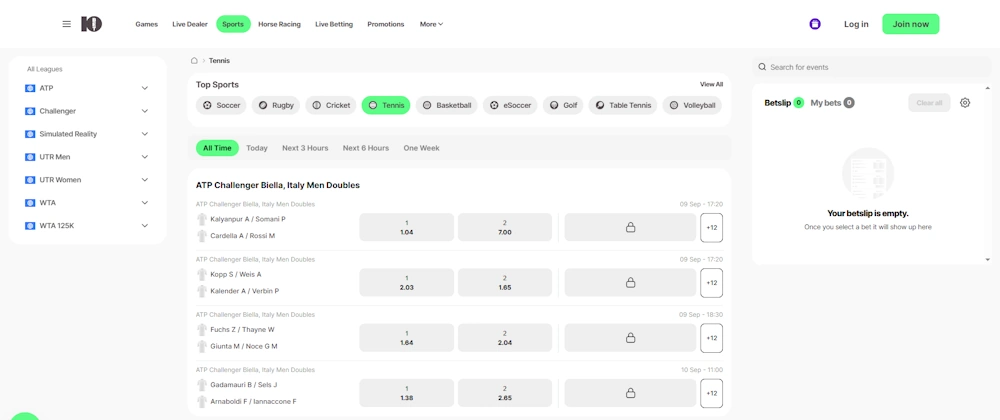Click View All sports link
Screen dimensions: 1000x420
coord(711,84)
